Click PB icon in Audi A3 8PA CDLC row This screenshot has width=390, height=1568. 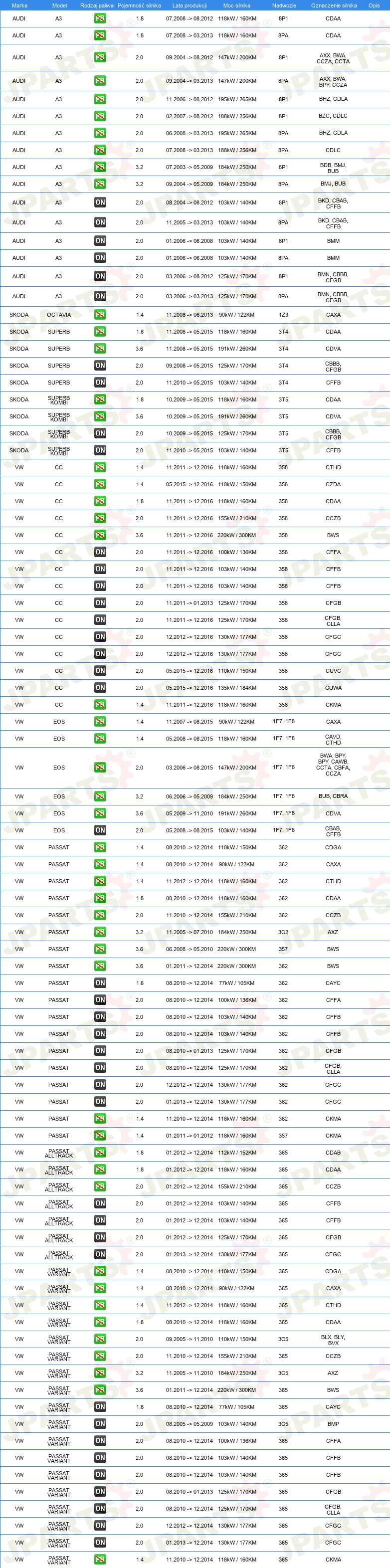[x=100, y=150]
